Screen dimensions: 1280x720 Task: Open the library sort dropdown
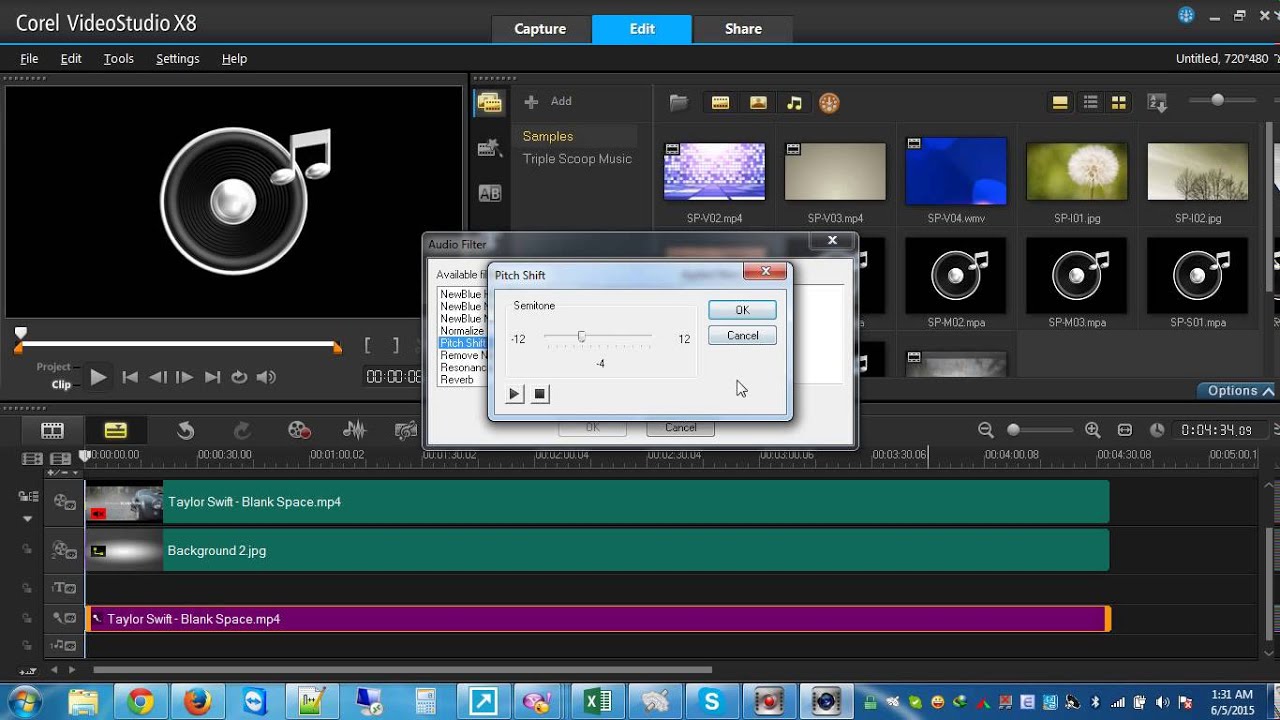[1157, 102]
